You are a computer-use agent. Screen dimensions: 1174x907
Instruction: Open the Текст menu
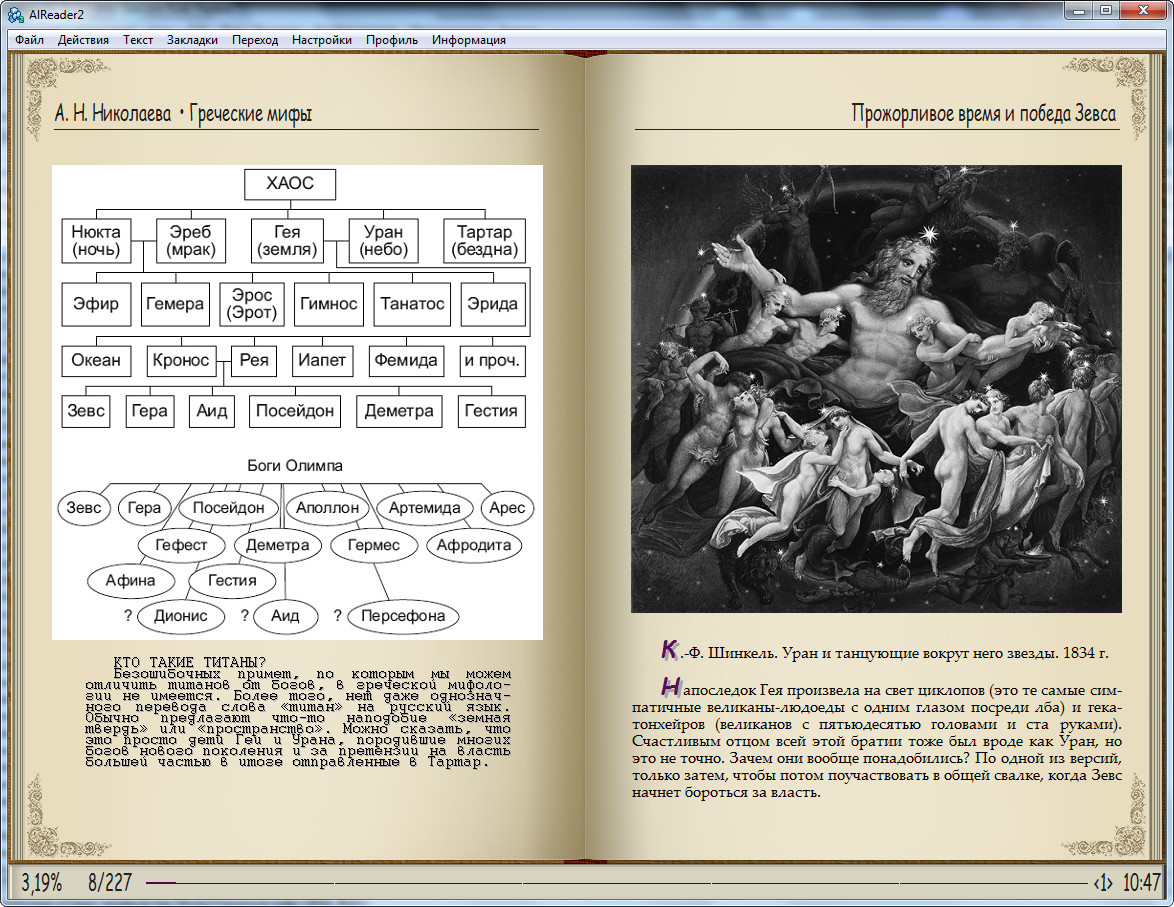[x=138, y=40]
